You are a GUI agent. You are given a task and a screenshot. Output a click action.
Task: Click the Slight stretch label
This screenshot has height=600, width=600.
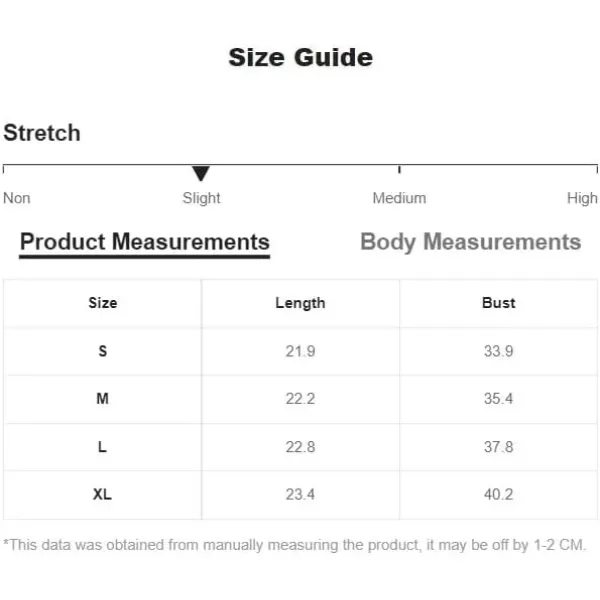pyautogui.click(x=201, y=198)
